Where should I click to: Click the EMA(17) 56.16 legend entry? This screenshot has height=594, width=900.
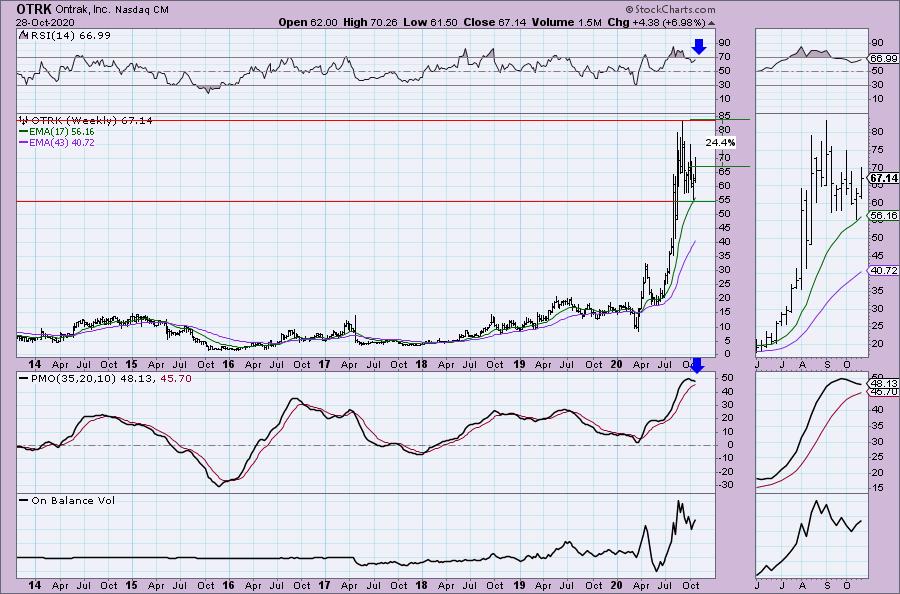tap(61, 131)
